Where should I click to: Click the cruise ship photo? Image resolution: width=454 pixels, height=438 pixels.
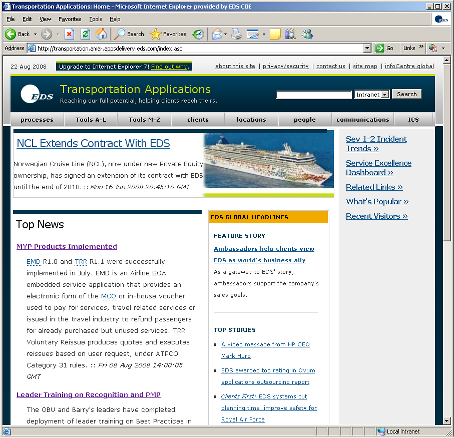269,160
